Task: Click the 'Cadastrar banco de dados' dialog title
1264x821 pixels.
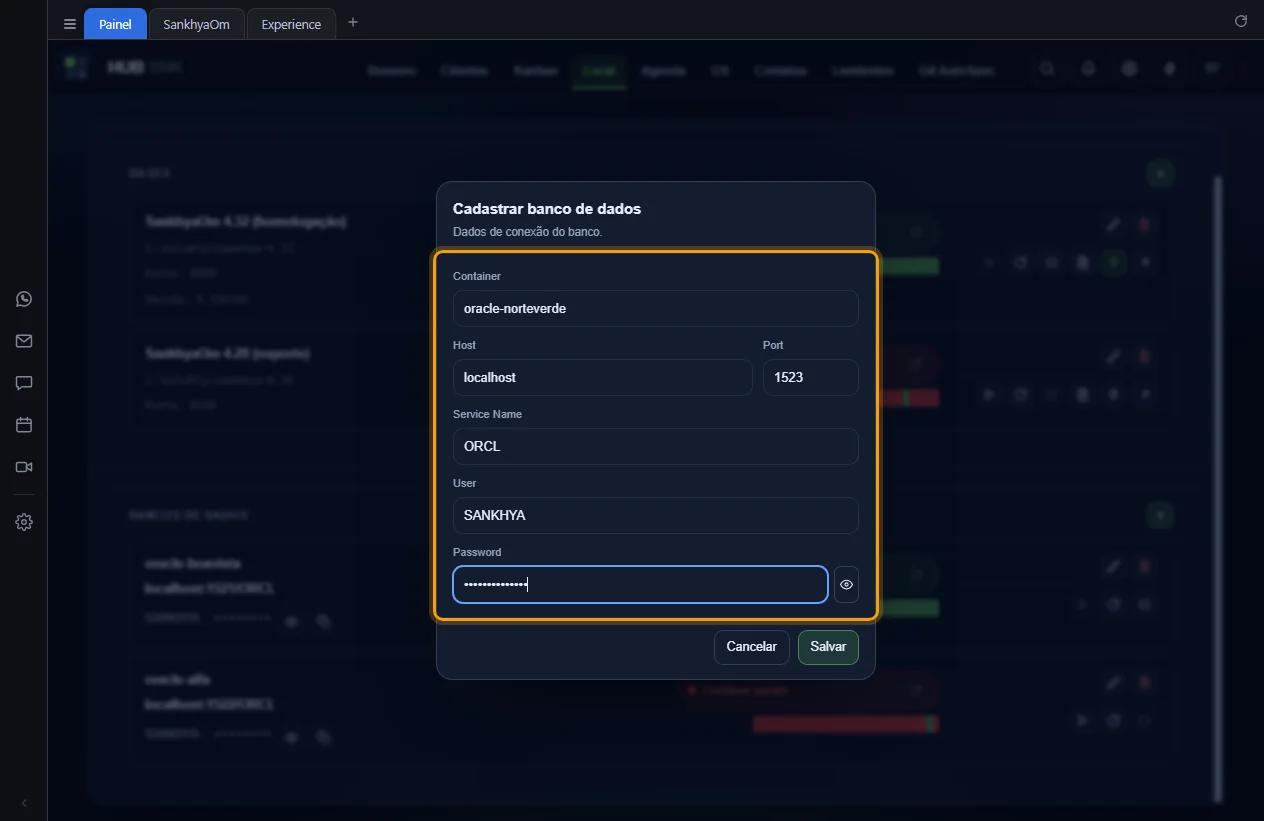Action: click(x=547, y=209)
